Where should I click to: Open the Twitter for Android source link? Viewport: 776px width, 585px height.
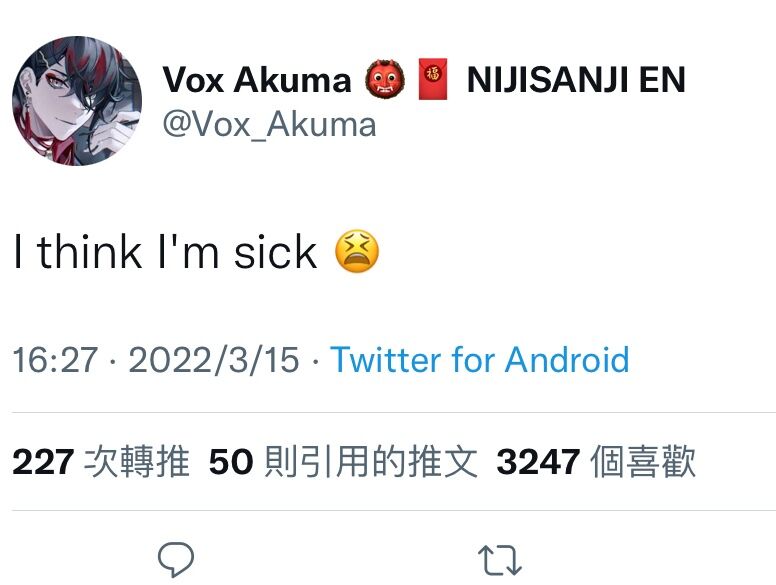tap(480, 359)
